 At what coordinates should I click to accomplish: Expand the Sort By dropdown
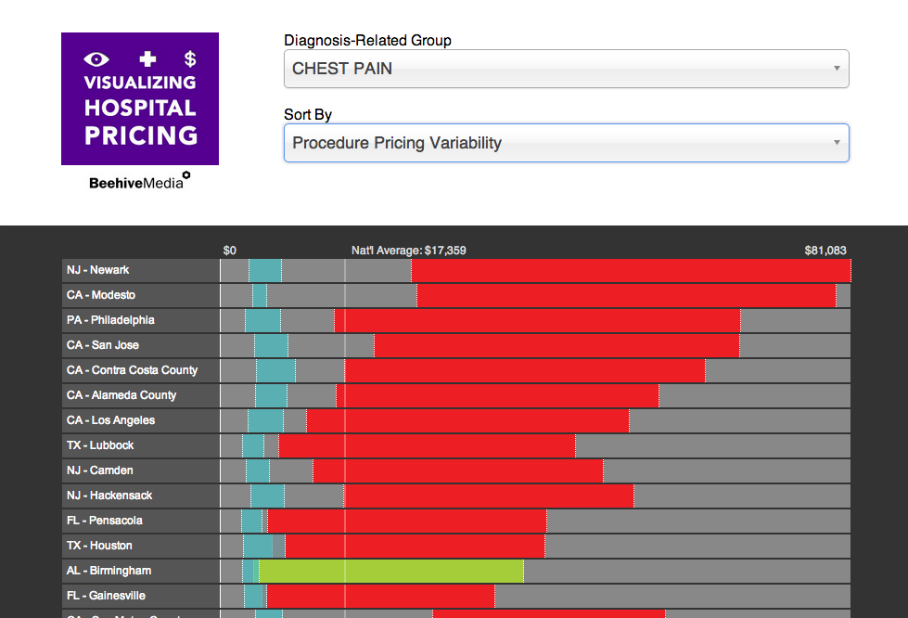(566, 143)
